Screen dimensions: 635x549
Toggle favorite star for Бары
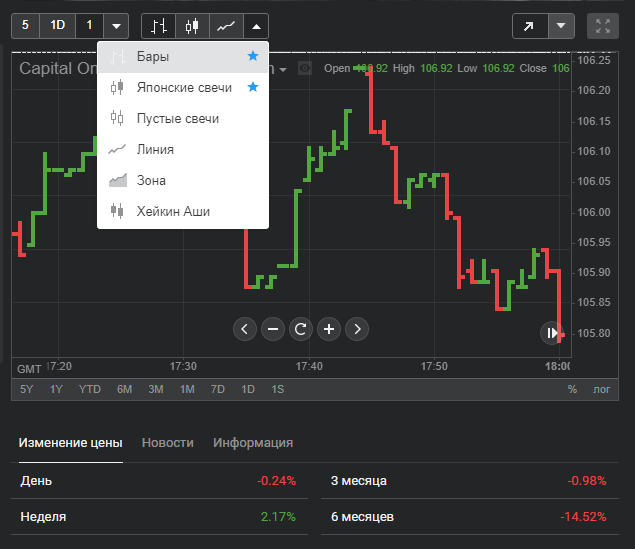(253, 57)
